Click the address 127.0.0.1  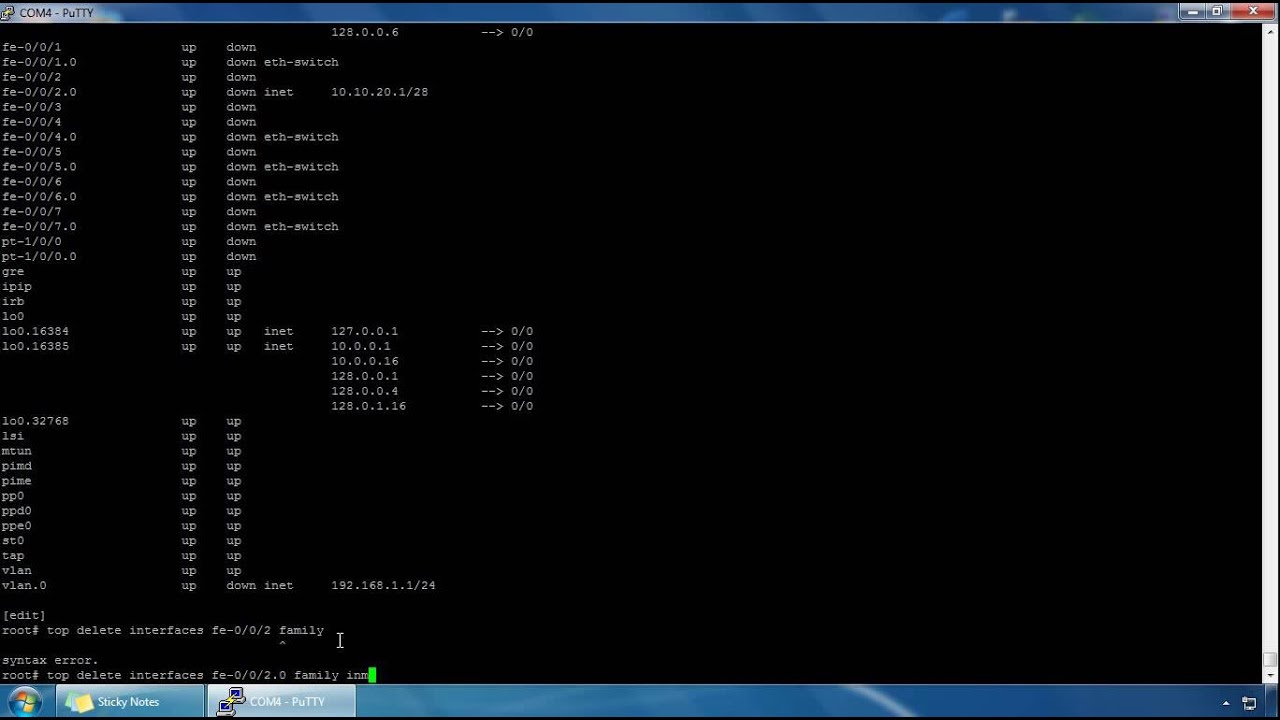coord(364,331)
